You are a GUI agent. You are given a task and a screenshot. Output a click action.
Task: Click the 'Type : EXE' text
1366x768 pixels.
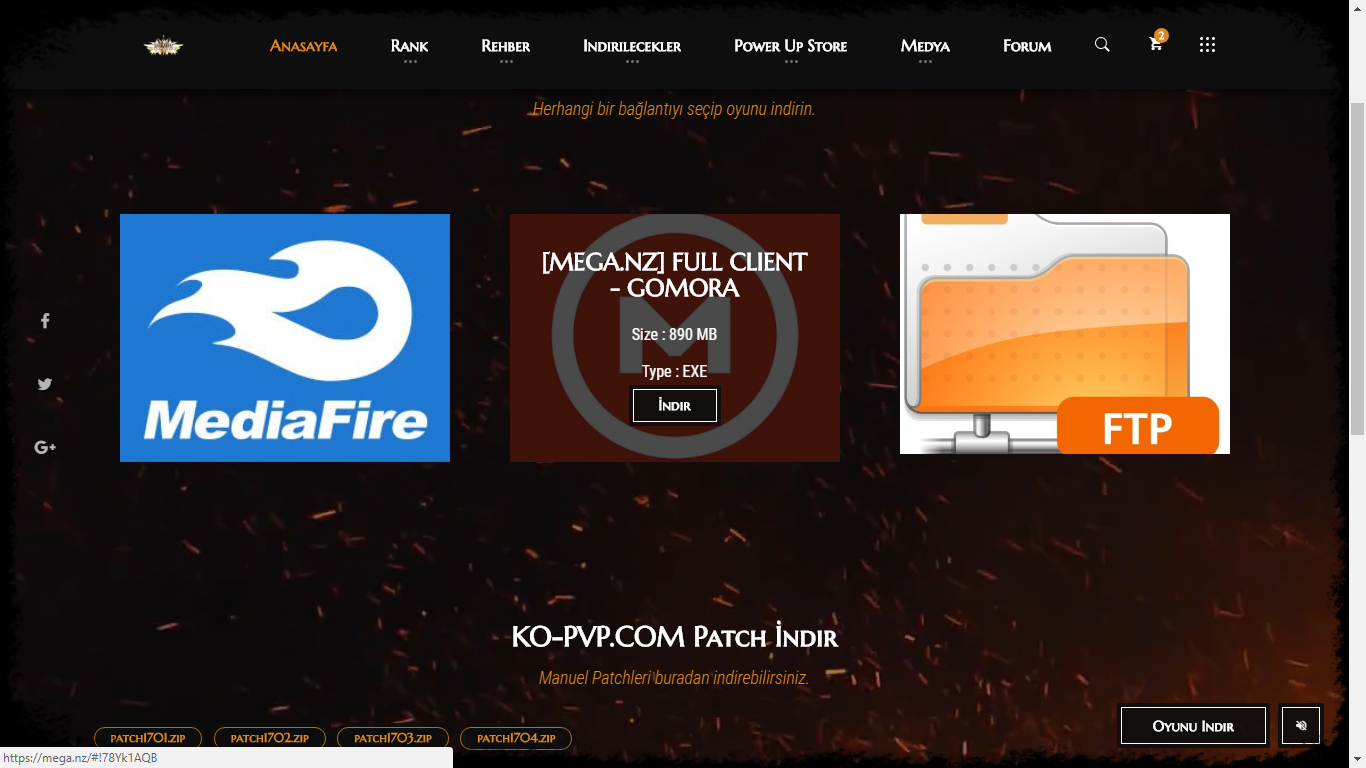[x=675, y=371]
